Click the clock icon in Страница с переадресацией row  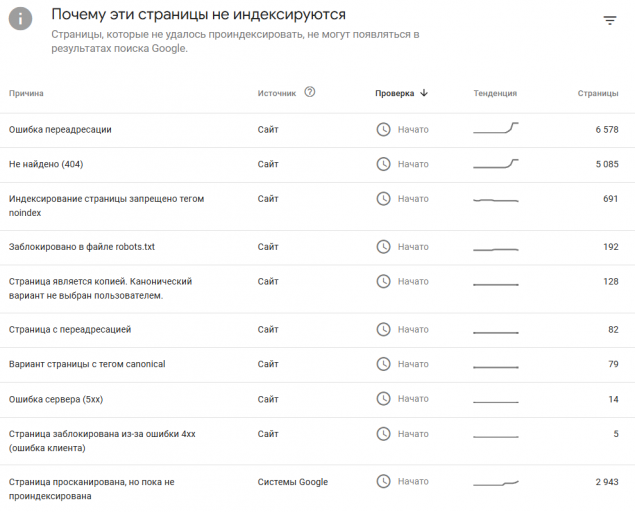(383, 329)
